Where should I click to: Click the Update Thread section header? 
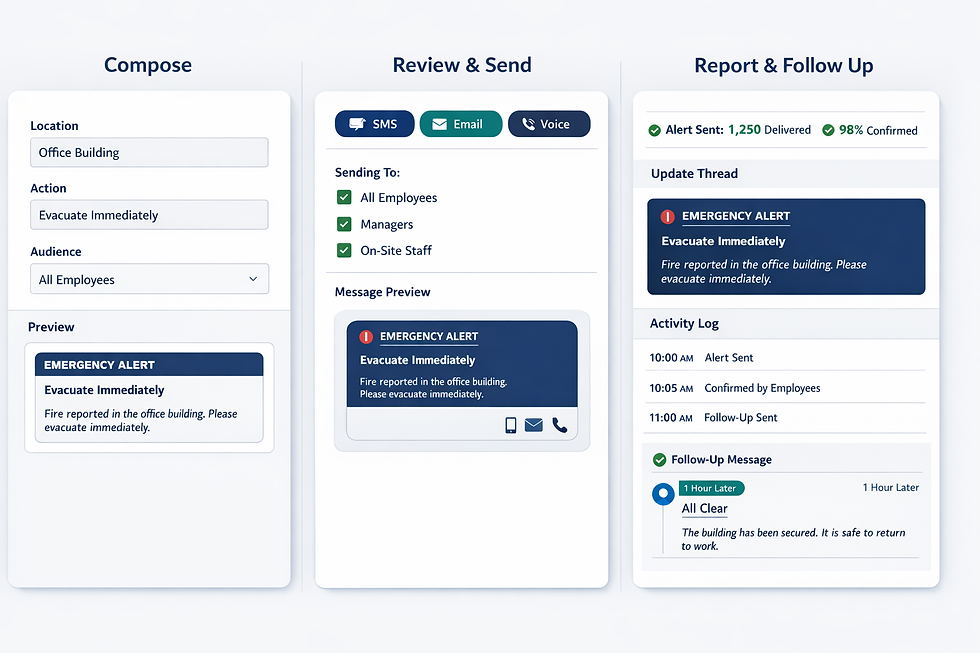(786, 174)
